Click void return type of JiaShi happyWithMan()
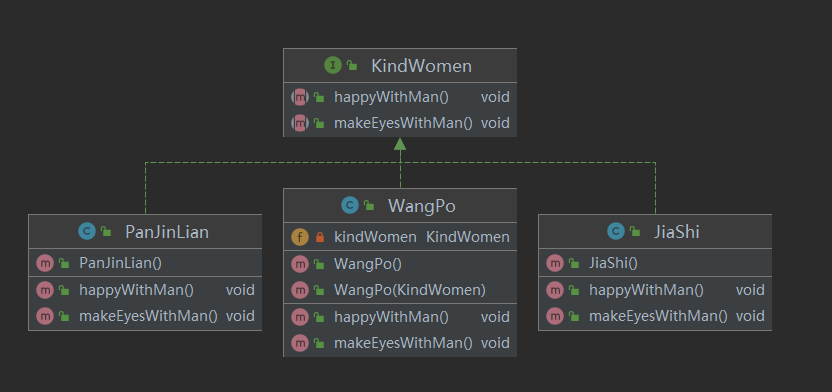The height and width of the screenshot is (392, 832). (x=750, y=290)
